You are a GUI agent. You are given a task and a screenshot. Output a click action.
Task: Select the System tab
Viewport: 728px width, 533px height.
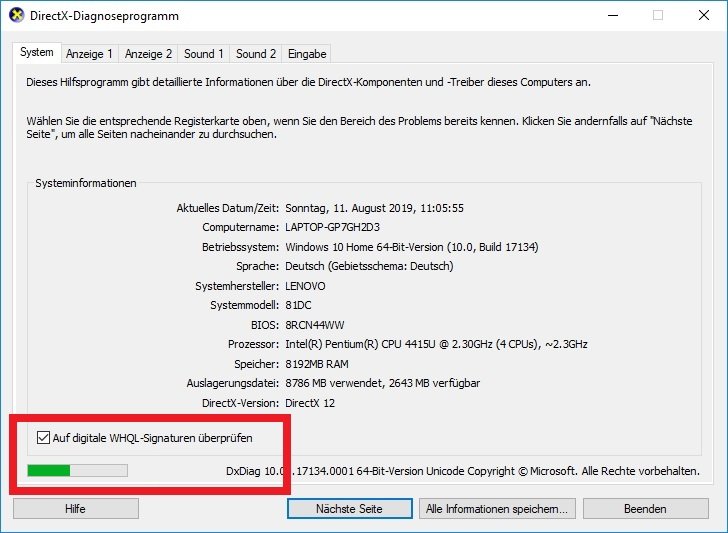pyautogui.click(x=36, y=52)
